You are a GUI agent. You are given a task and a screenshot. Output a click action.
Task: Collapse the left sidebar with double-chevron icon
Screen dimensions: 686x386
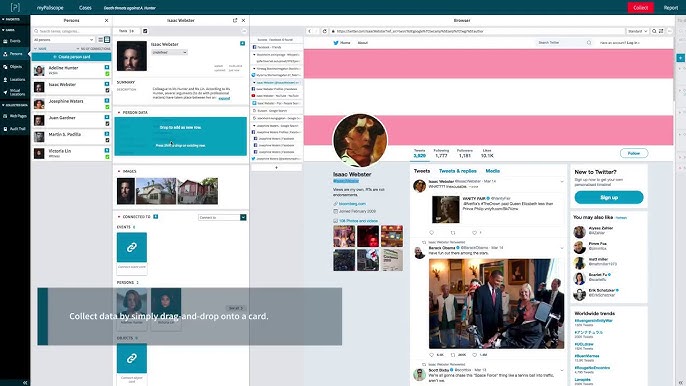coord(25,382)
